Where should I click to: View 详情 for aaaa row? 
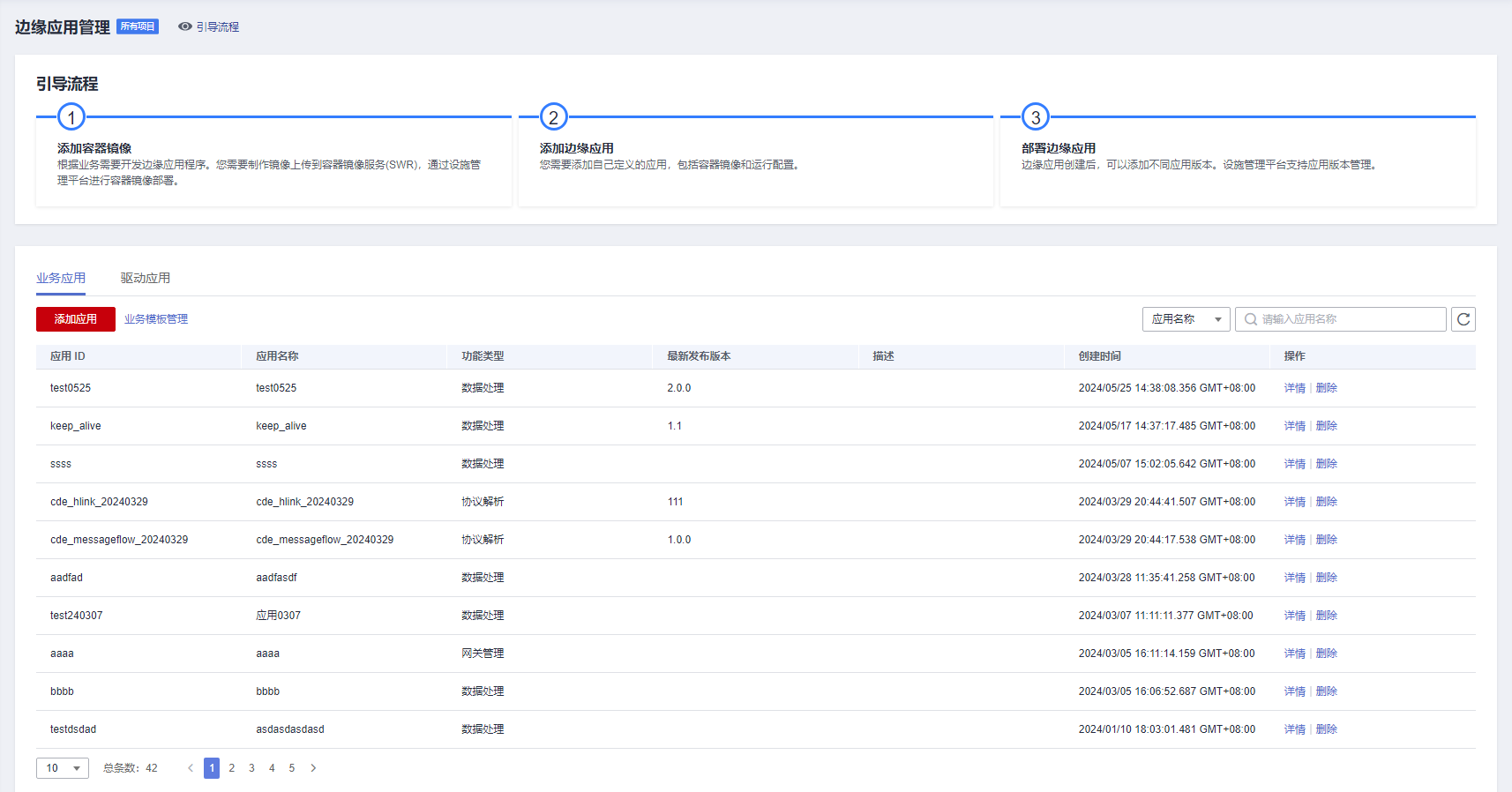pyautogui.click(x=1294, y=654)
